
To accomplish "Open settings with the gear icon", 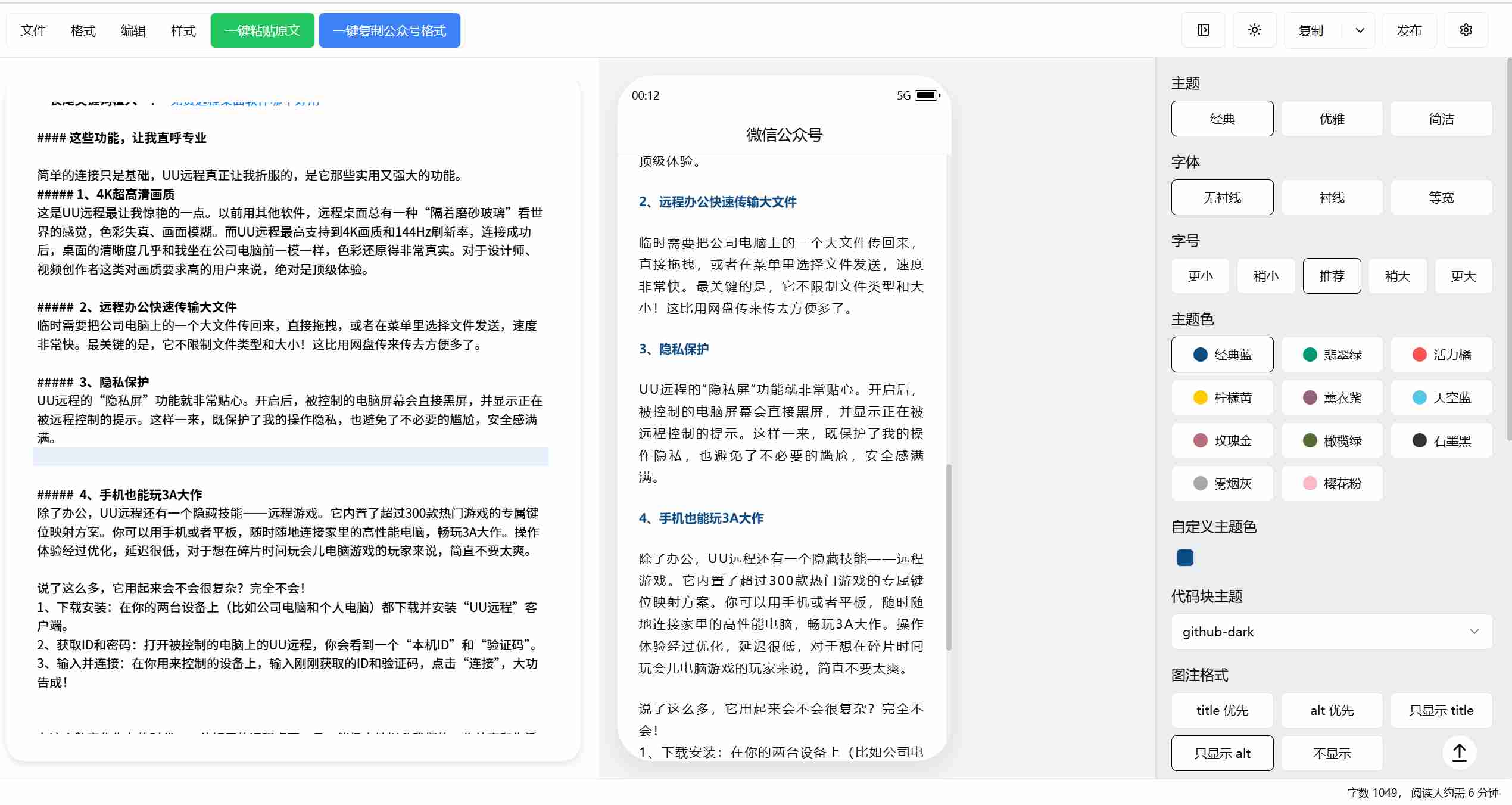I will (1466, 30).
